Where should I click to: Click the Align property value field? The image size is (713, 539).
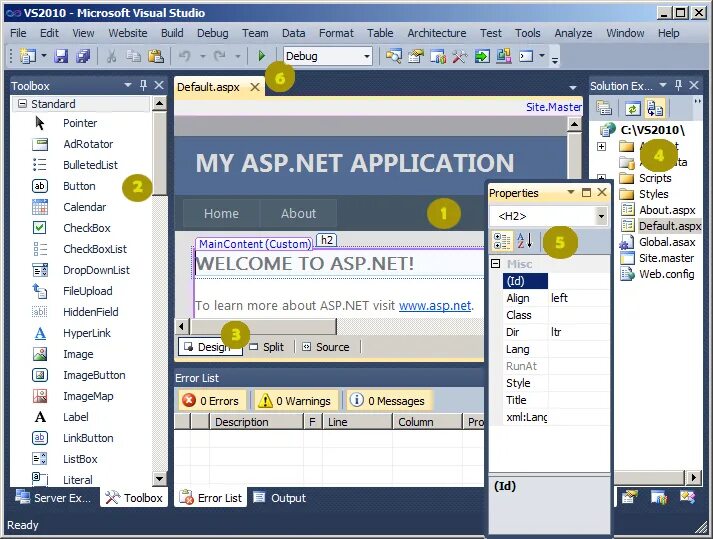click(x=578, y=298)
